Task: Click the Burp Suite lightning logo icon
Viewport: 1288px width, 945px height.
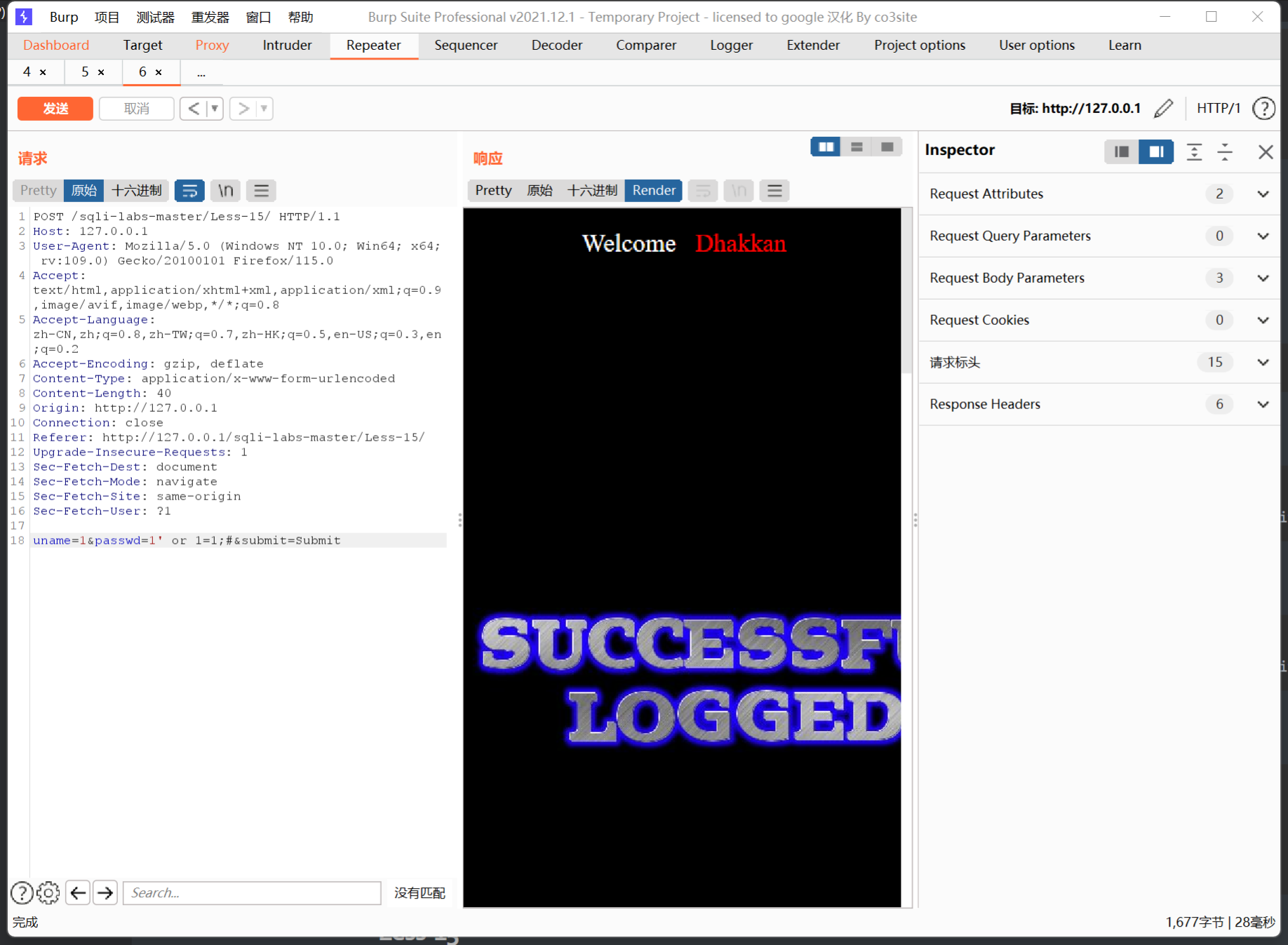Action: (x=25, y=17)
